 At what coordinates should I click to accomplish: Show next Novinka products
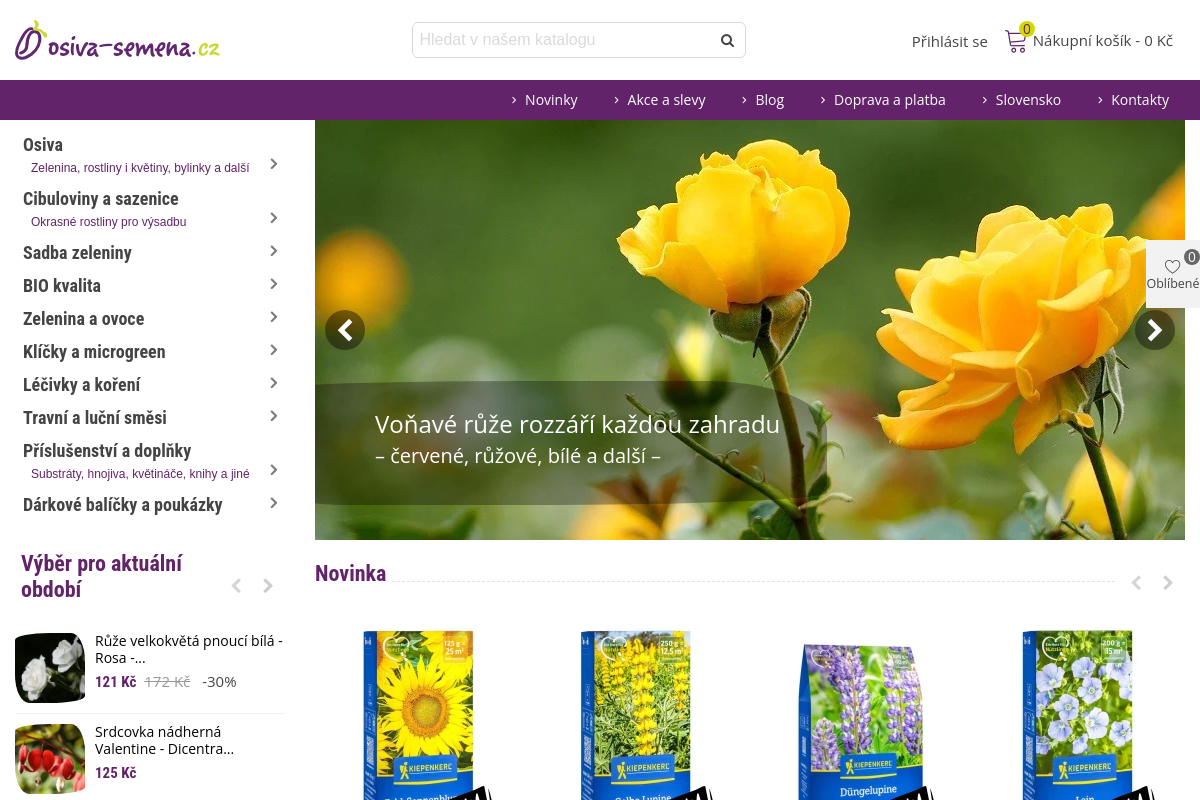[1167, 583]
